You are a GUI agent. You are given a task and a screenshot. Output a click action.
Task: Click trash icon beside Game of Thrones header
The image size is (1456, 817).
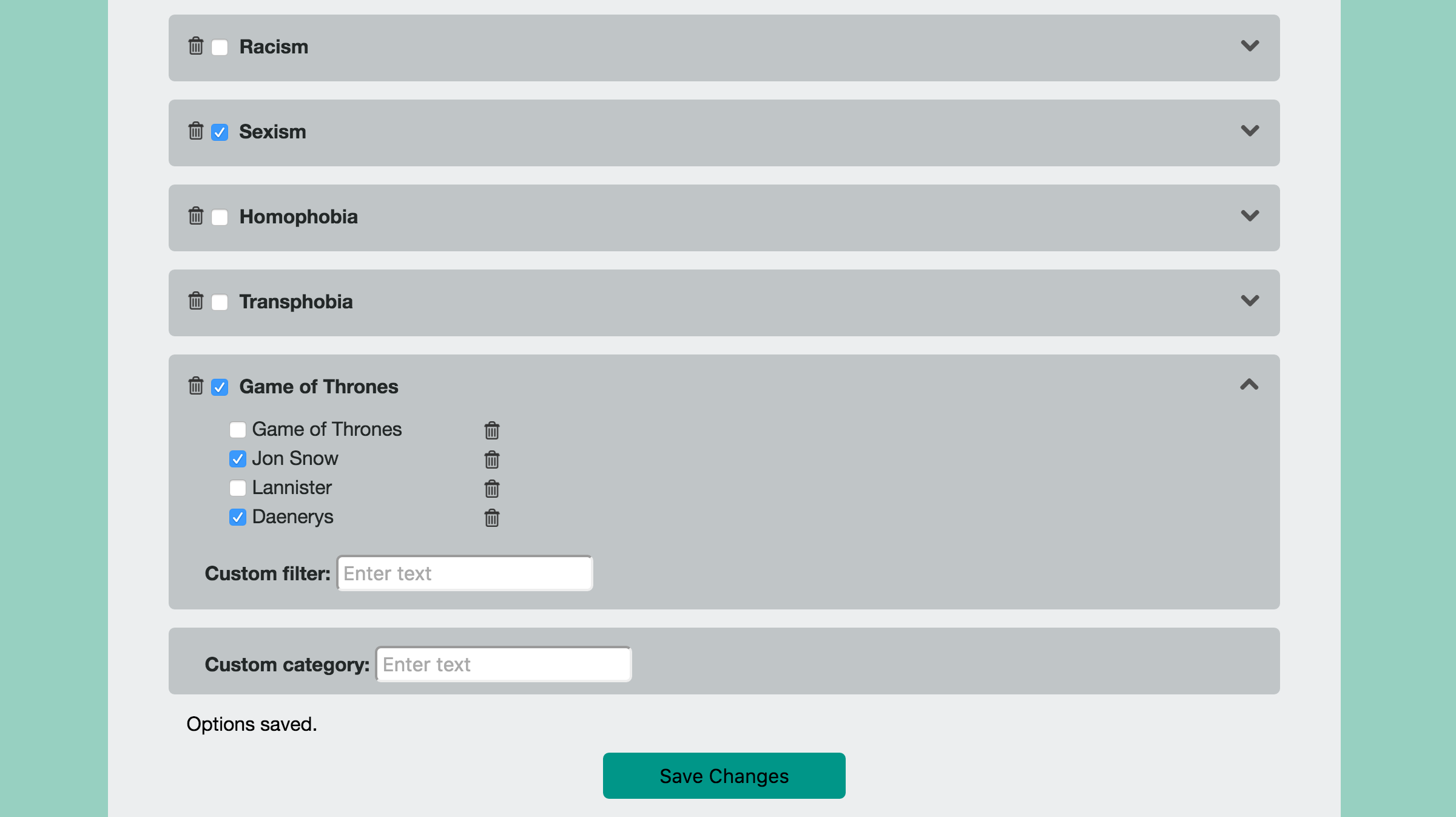pos(195,386)
